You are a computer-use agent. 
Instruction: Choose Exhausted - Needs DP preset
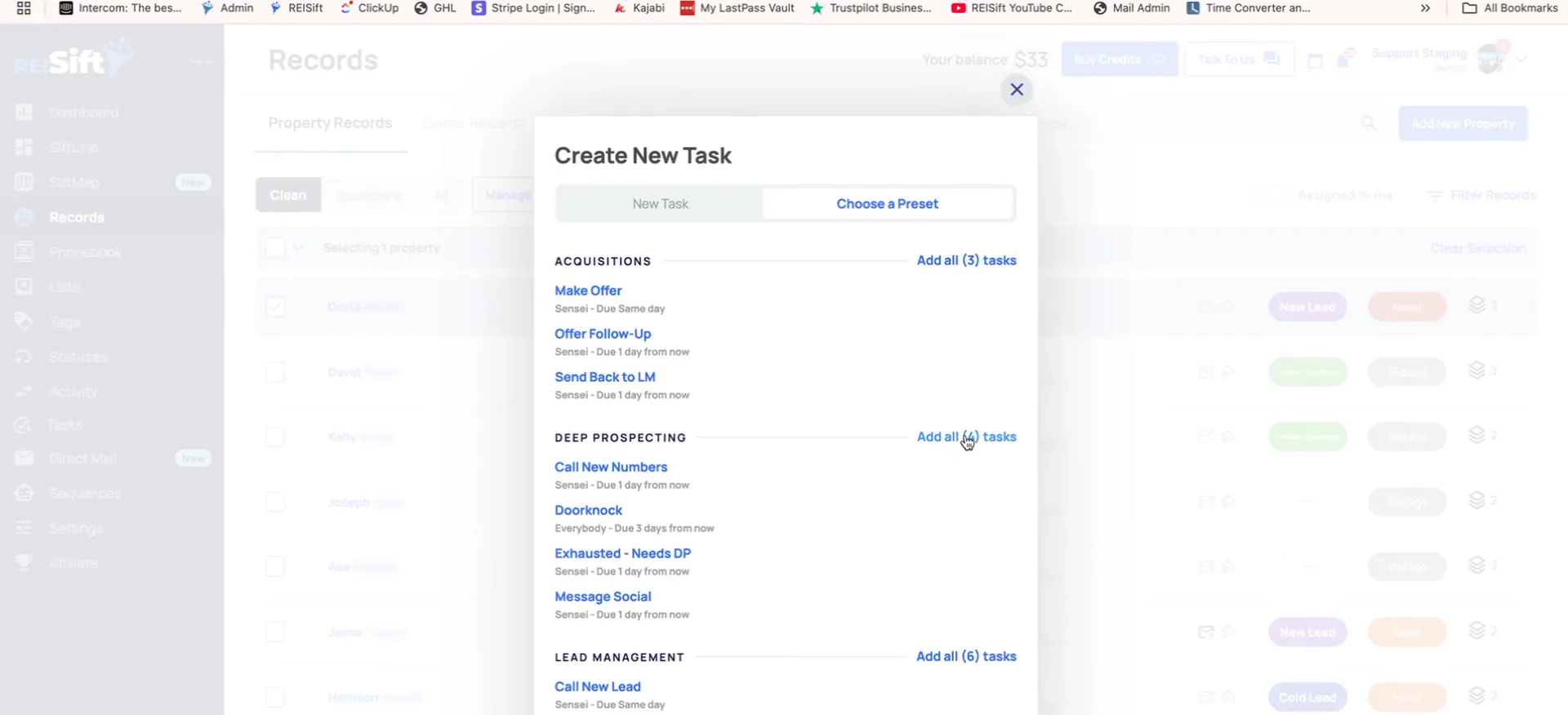(622, 553)
